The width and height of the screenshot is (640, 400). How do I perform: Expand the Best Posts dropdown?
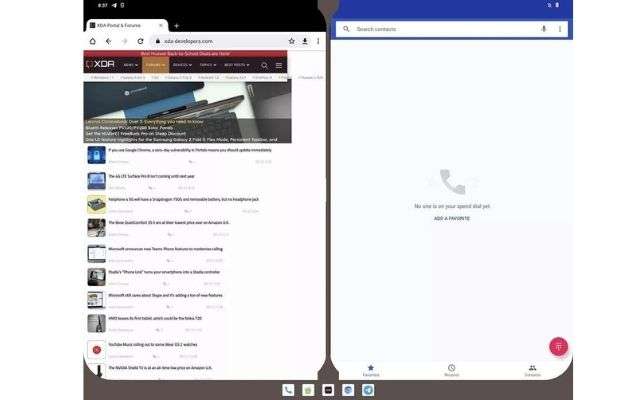[237, 65]
